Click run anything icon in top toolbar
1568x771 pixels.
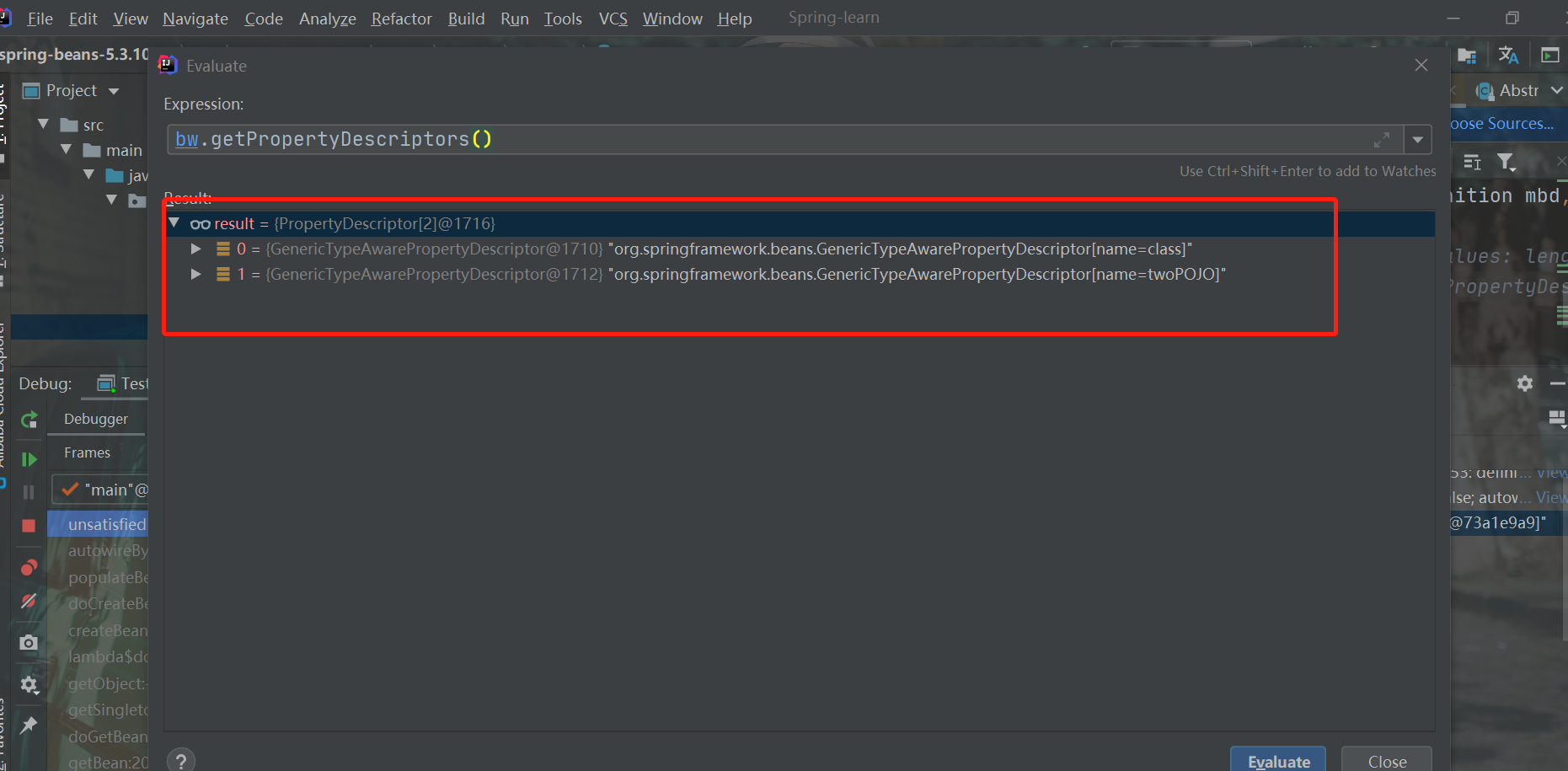(x=1550, y=56)
